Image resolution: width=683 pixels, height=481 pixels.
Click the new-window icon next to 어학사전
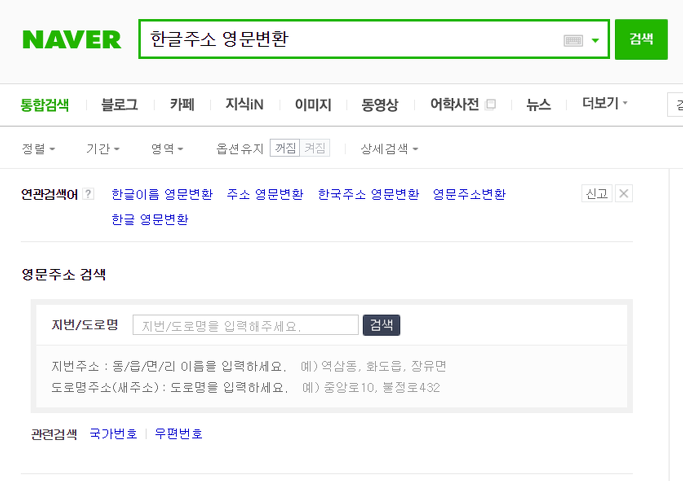point(490,105)
